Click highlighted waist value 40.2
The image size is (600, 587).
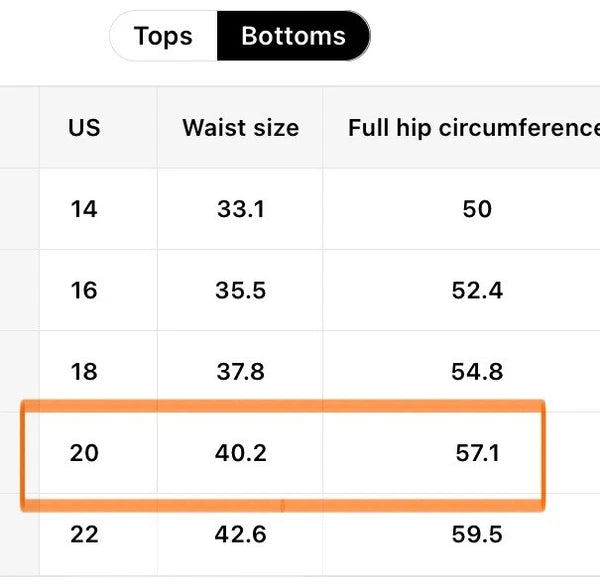tap(240, 453)
